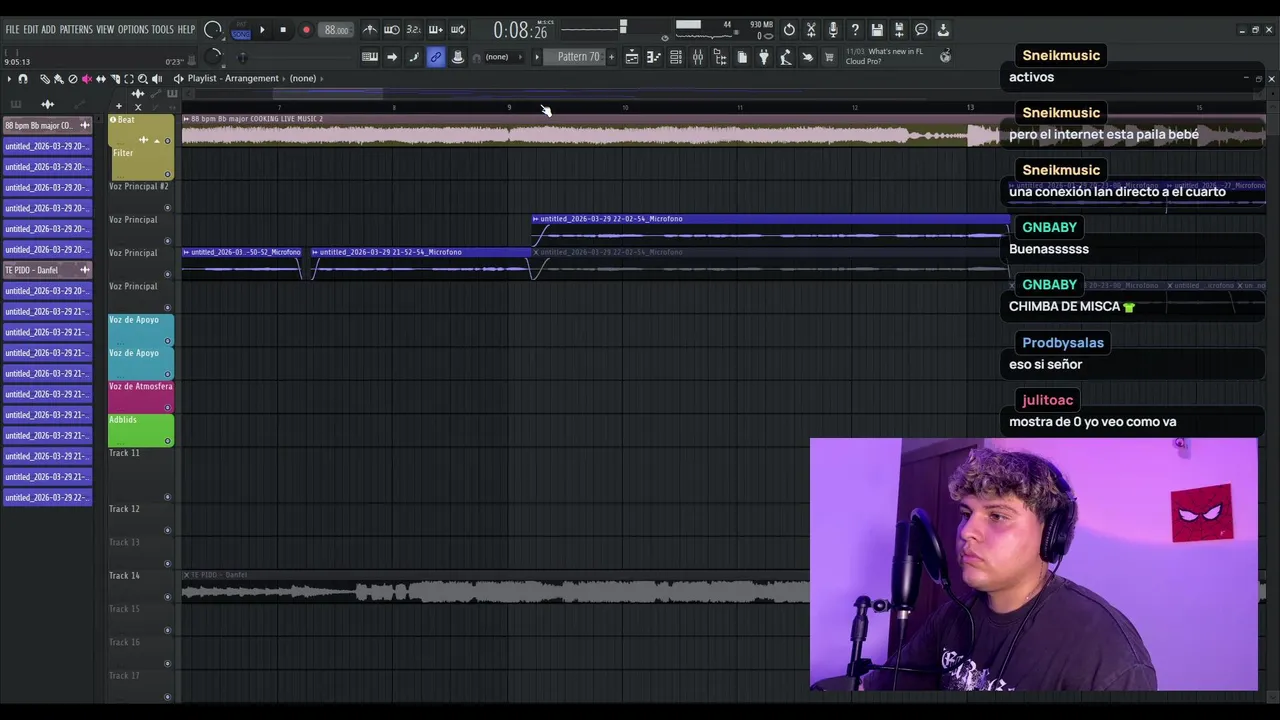The width and height of the screenshot is (1280, 720).
Task: Save project with floppy disk icon
Action: (x=877, y=30)
